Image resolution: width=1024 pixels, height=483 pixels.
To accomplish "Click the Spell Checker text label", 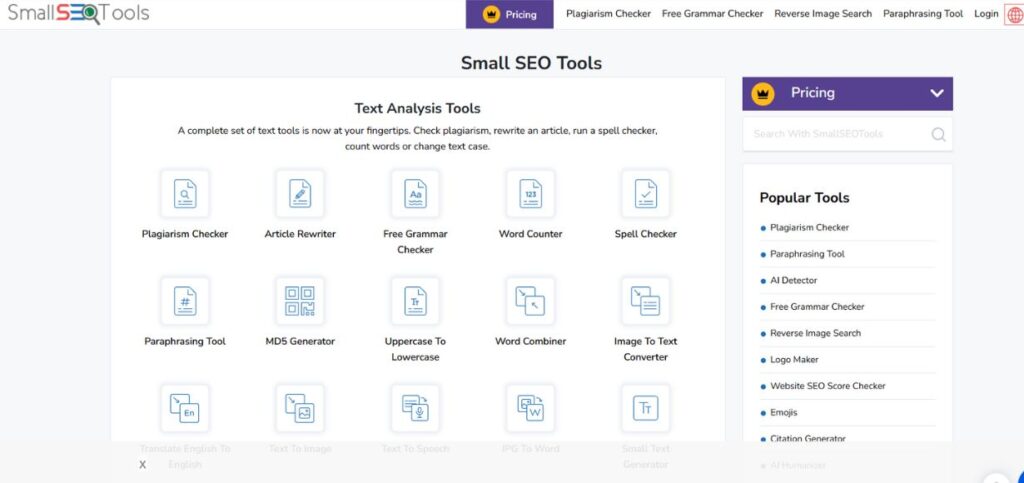I will coord(646,234).
